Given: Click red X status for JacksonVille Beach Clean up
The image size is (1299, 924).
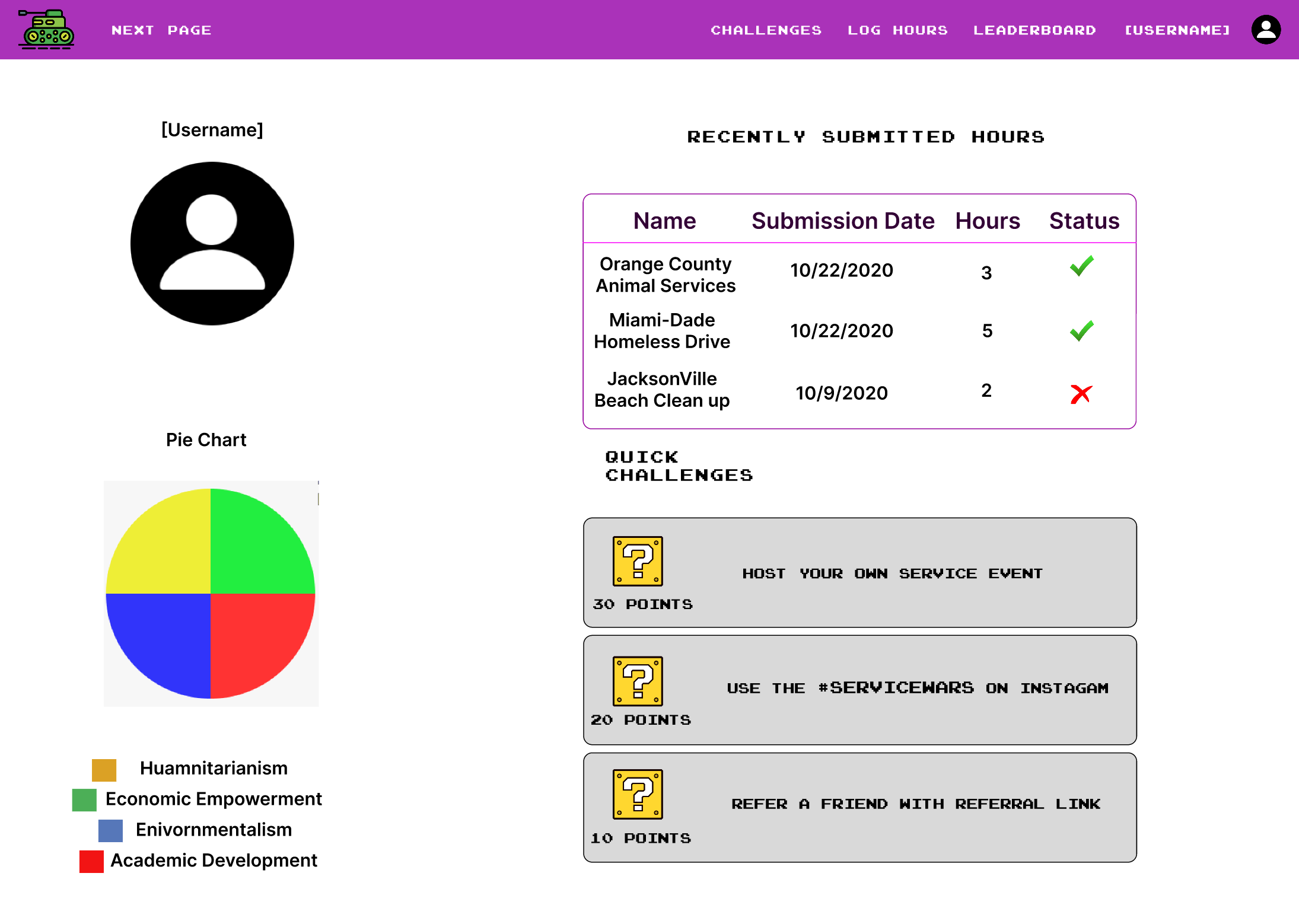Looking at the screenshot, I should click(1081, 393).
